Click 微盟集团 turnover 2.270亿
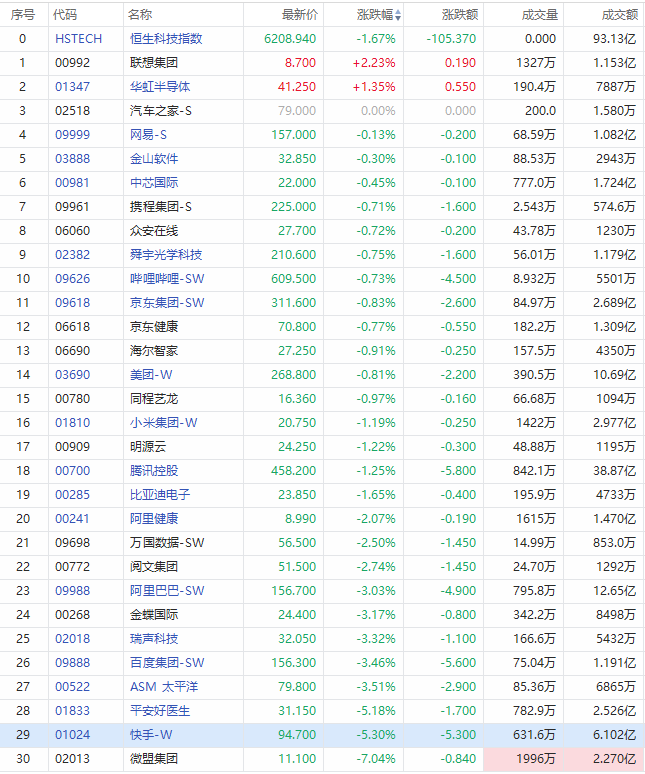Image resolution: width=645 pixels, height=774 pixels. [614, 759]
